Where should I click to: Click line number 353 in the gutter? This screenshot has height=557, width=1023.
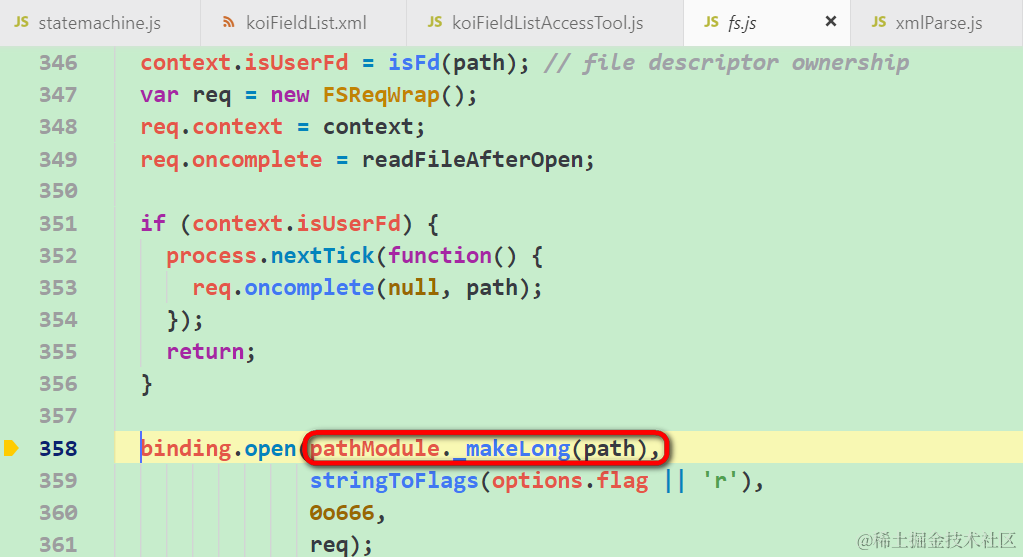point(58,288)
